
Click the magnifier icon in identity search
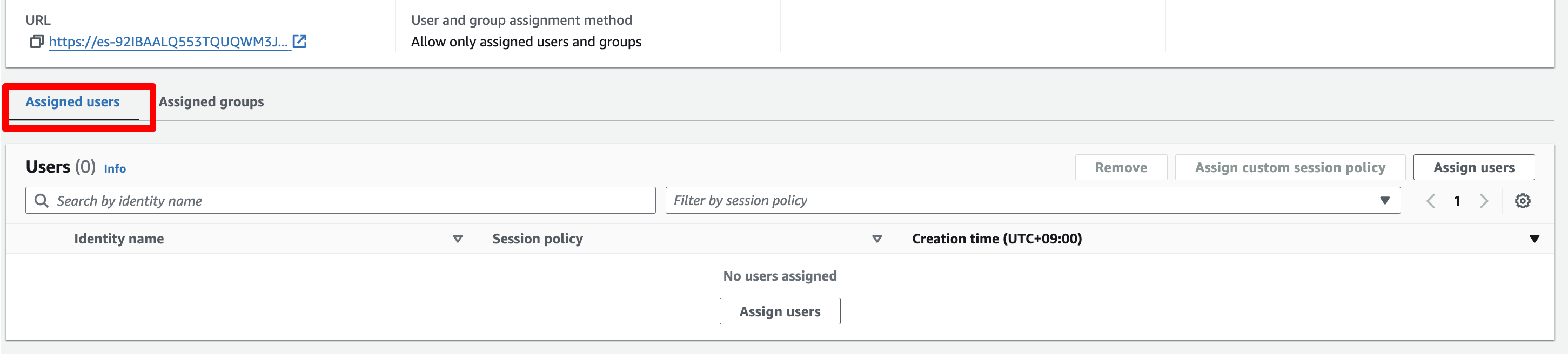click(x=42, y=201)
